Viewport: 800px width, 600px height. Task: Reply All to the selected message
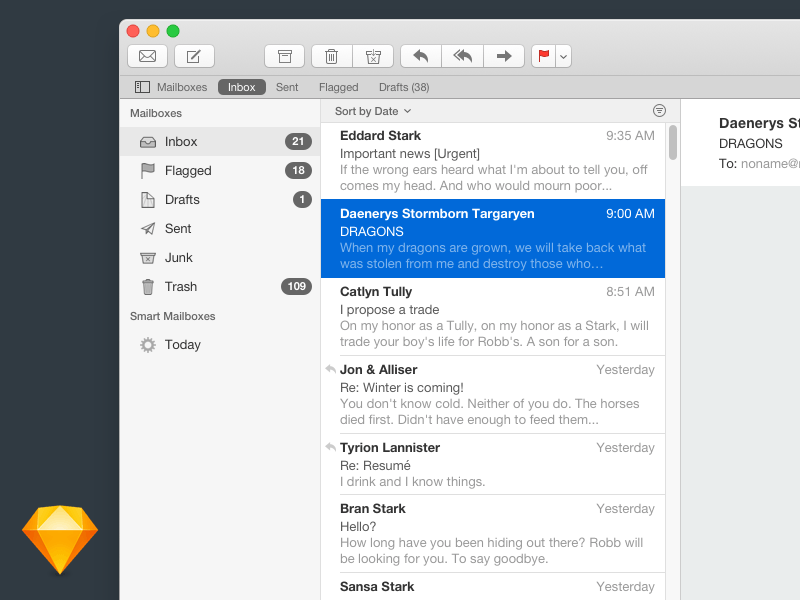tap(462, 56)
